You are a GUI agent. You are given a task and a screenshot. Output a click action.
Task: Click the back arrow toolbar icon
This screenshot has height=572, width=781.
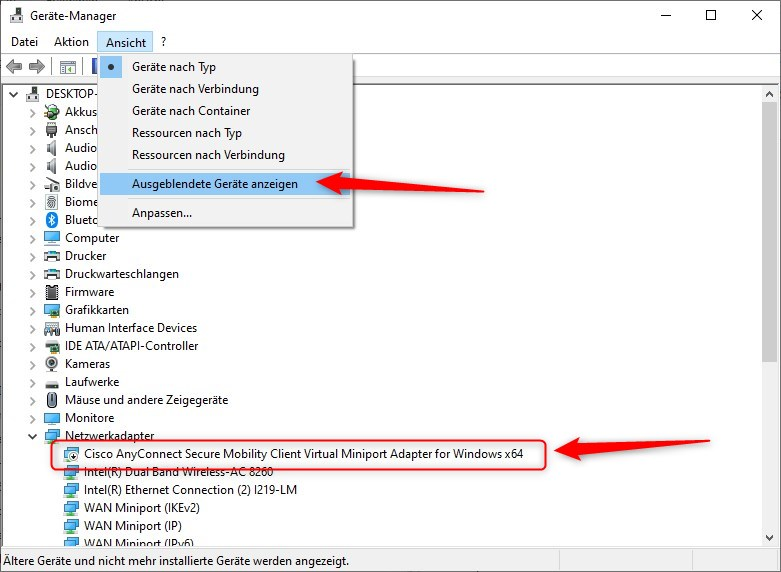point(14,67)
